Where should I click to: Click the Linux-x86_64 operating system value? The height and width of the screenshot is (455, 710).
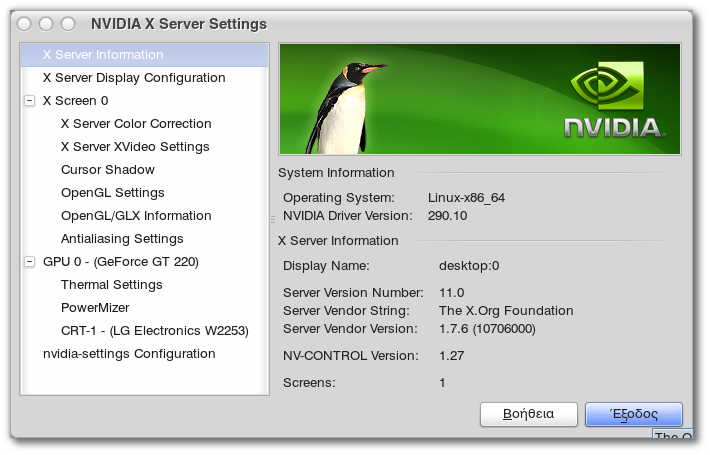pos(466,198)
